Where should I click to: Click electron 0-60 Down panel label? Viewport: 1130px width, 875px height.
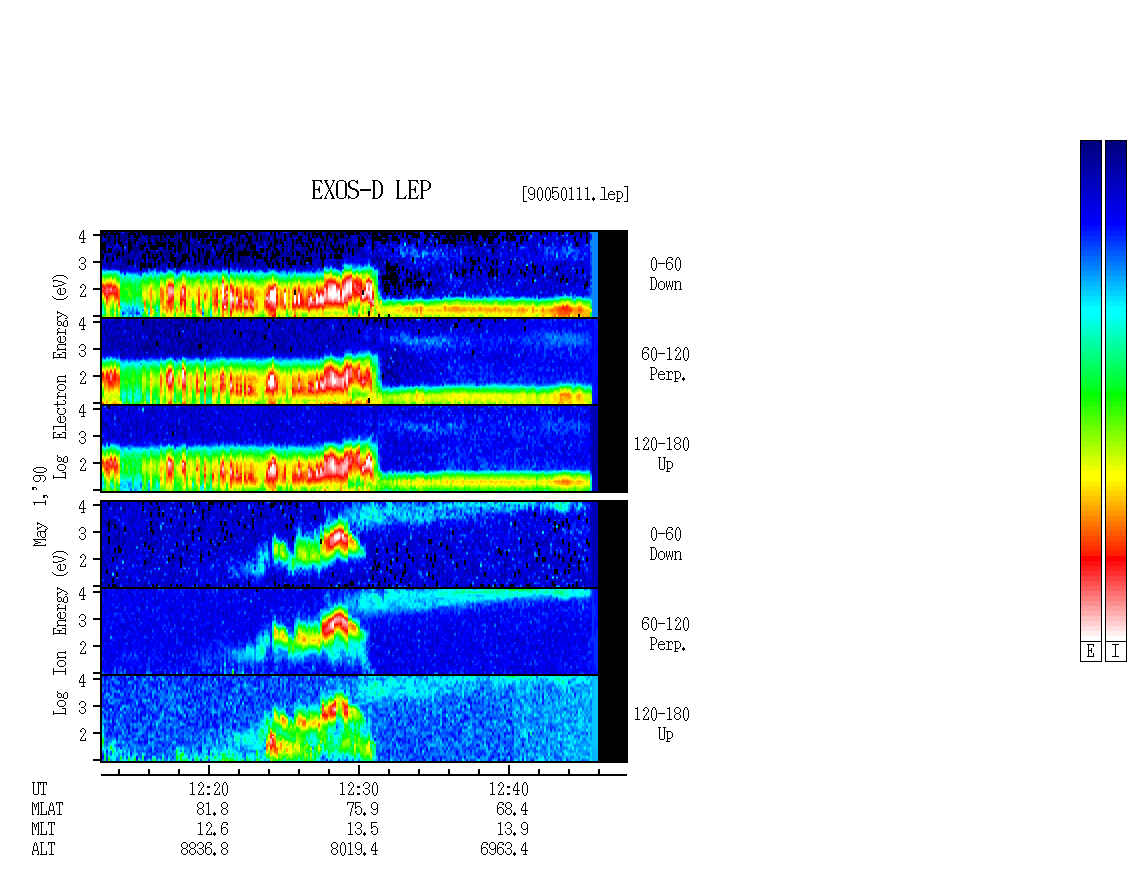coord(665,275)
